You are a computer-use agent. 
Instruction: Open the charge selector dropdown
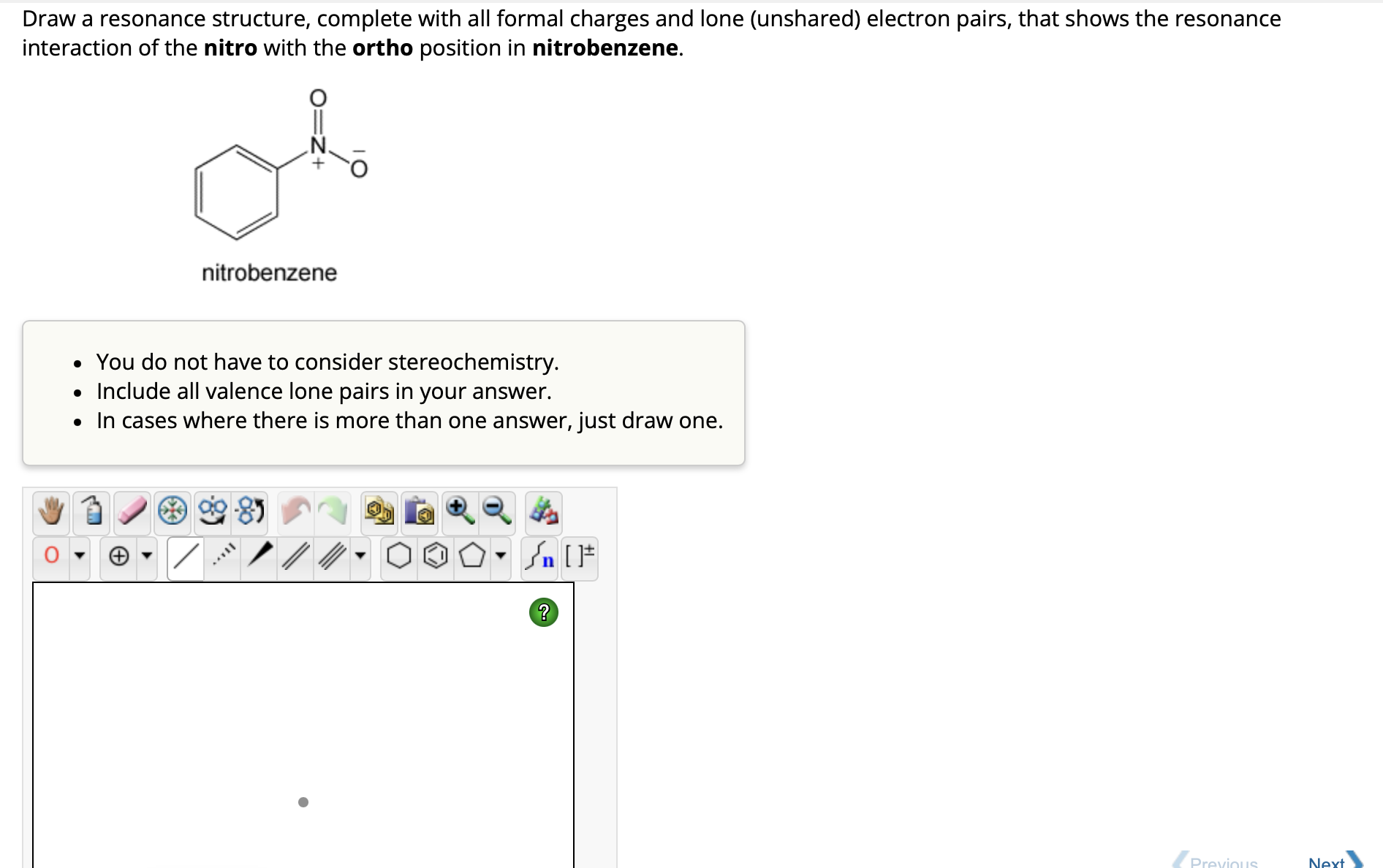coord(147,556)
